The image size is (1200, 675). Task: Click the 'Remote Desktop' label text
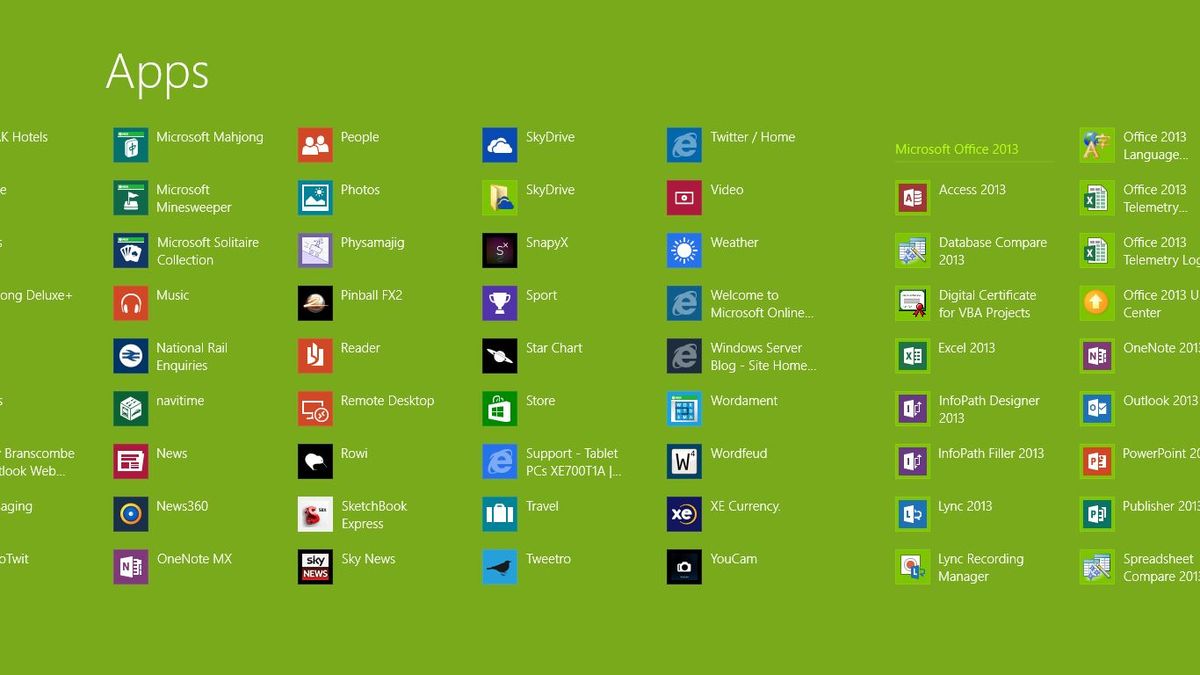click(x=388, y=401)
